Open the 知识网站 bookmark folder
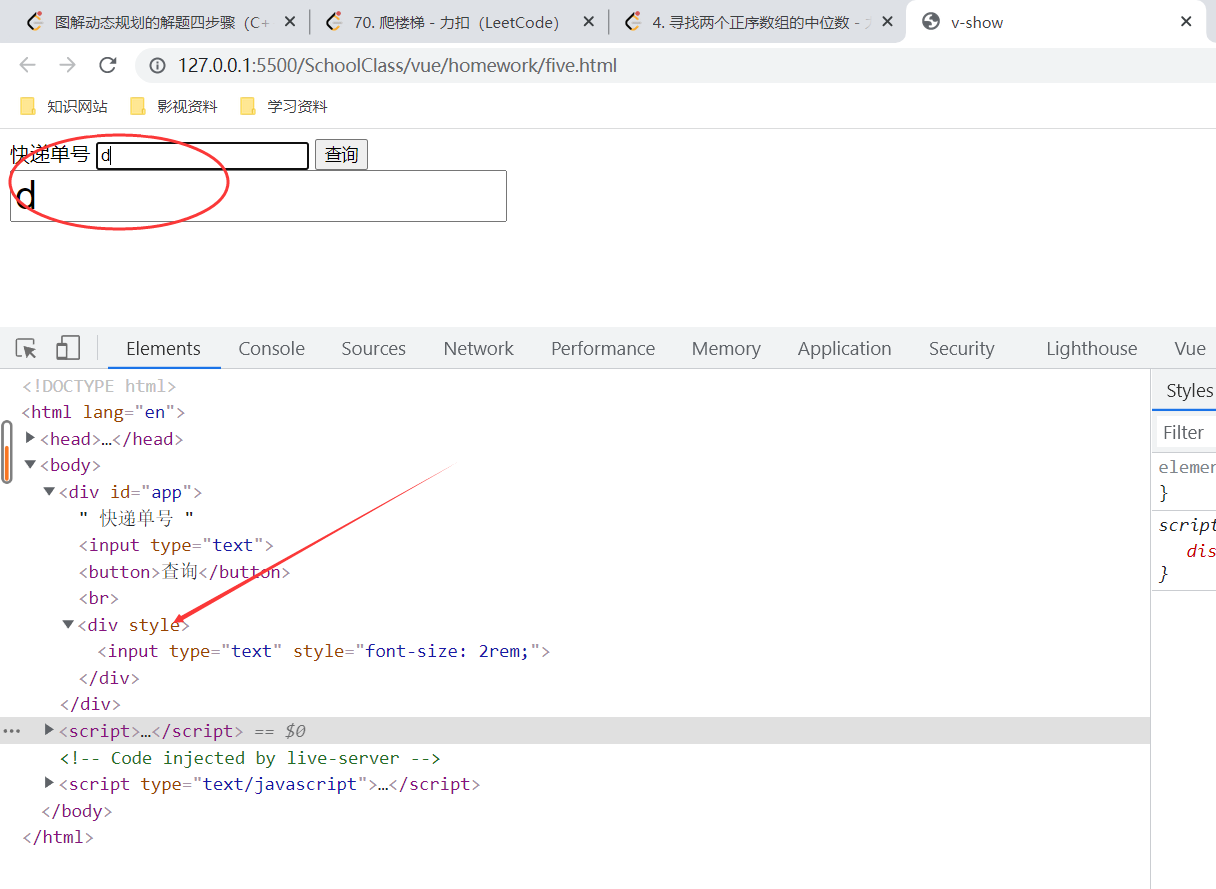The width and height of the screenshot is (1216, 889). pos(64,106)
